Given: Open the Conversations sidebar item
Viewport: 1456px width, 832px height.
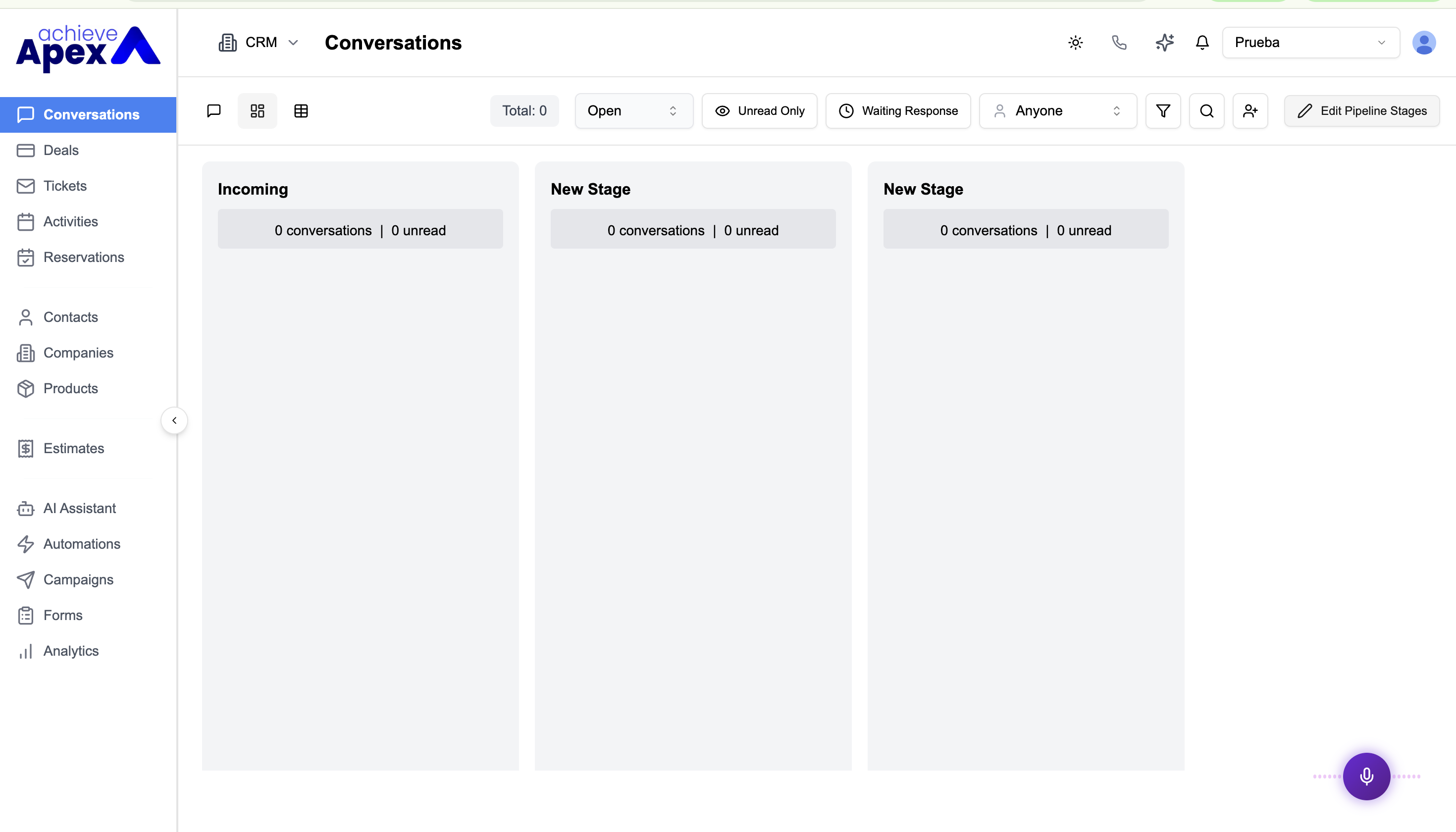Looking at the screenshot, I should coord(88,114).
